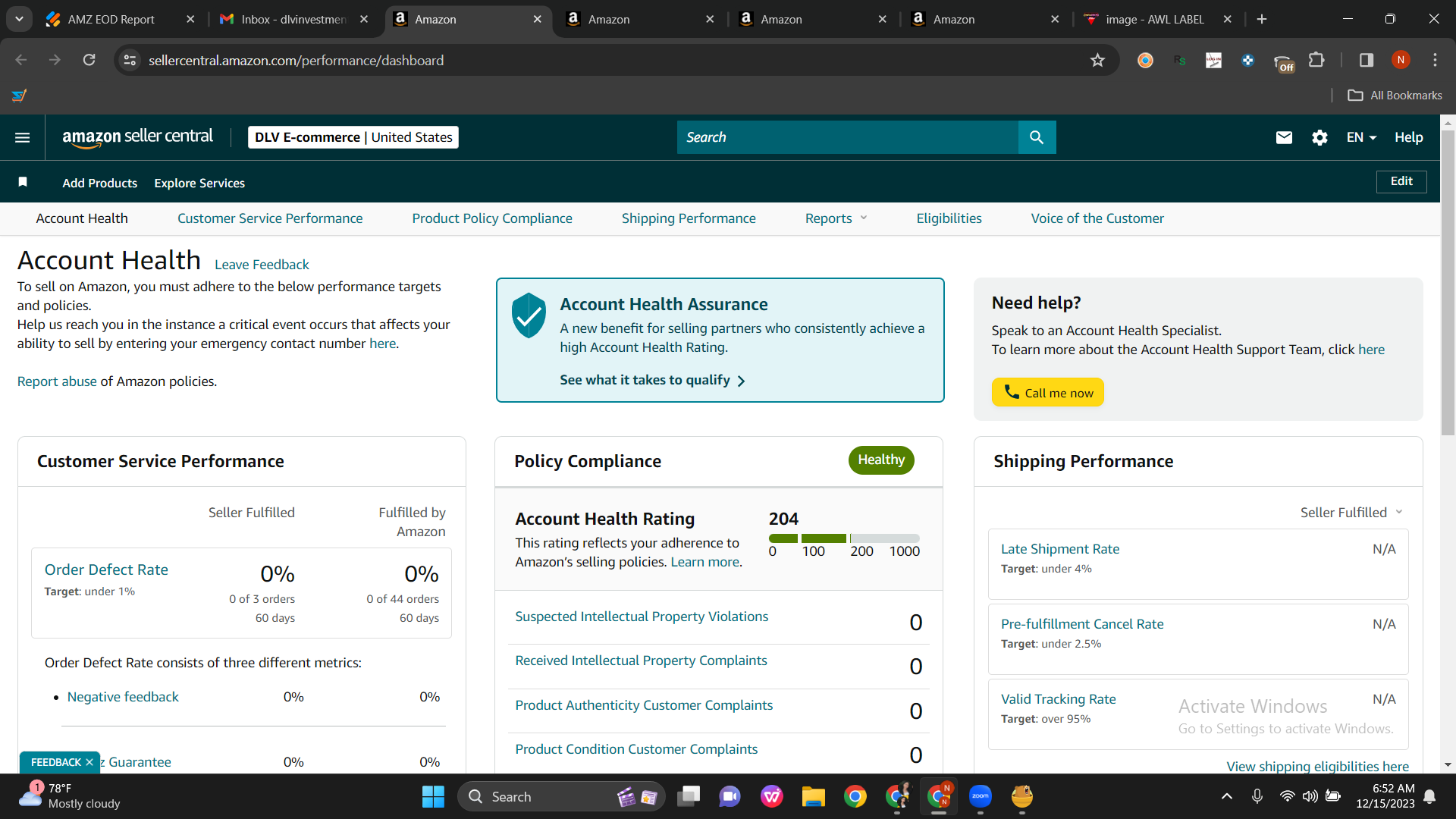
Task: Toggle the browser side panel
Action: 1367,60
